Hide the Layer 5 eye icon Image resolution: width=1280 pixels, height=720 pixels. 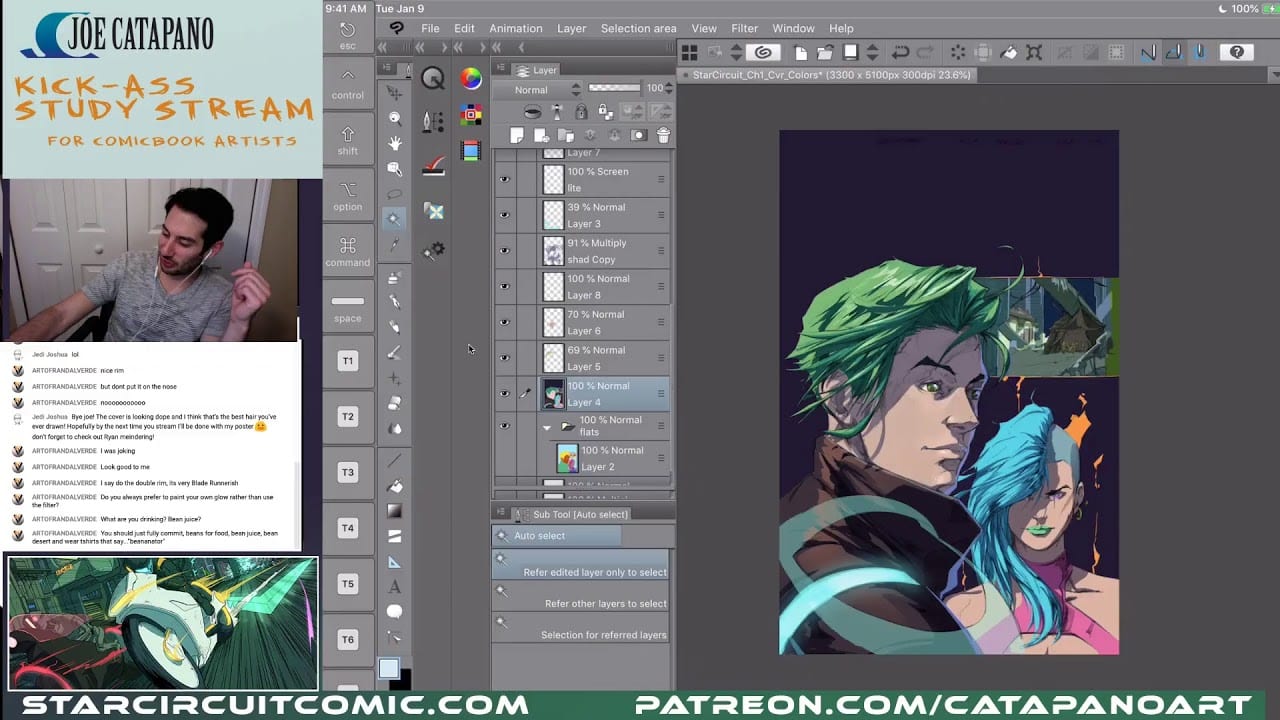coord(504,358)
